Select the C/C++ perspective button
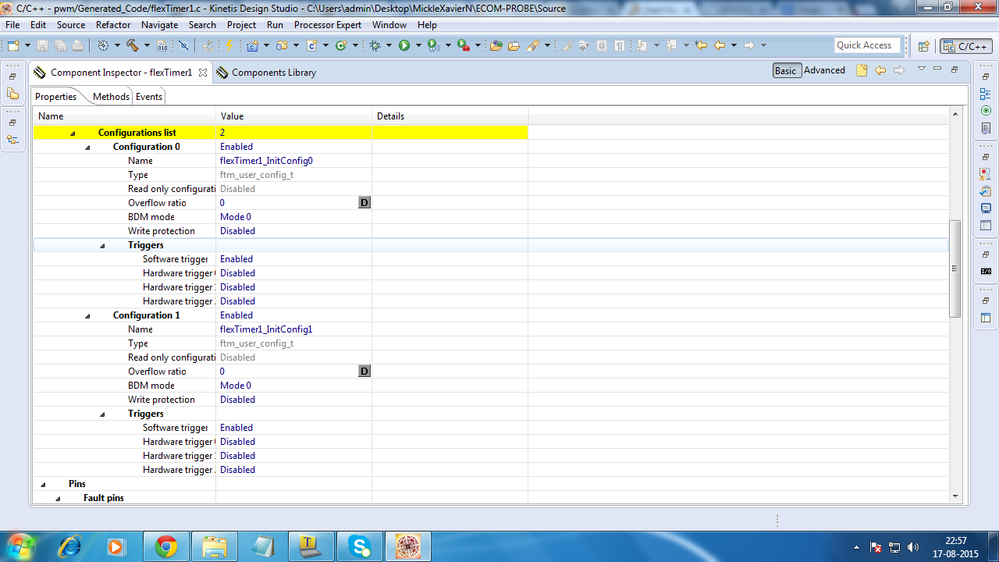 [967, 46]
